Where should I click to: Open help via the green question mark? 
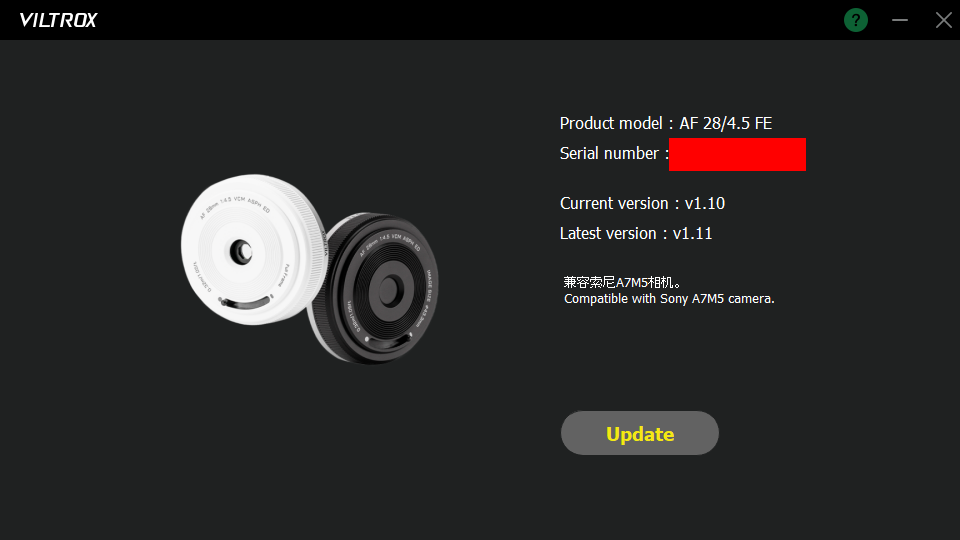coord(855,20)
